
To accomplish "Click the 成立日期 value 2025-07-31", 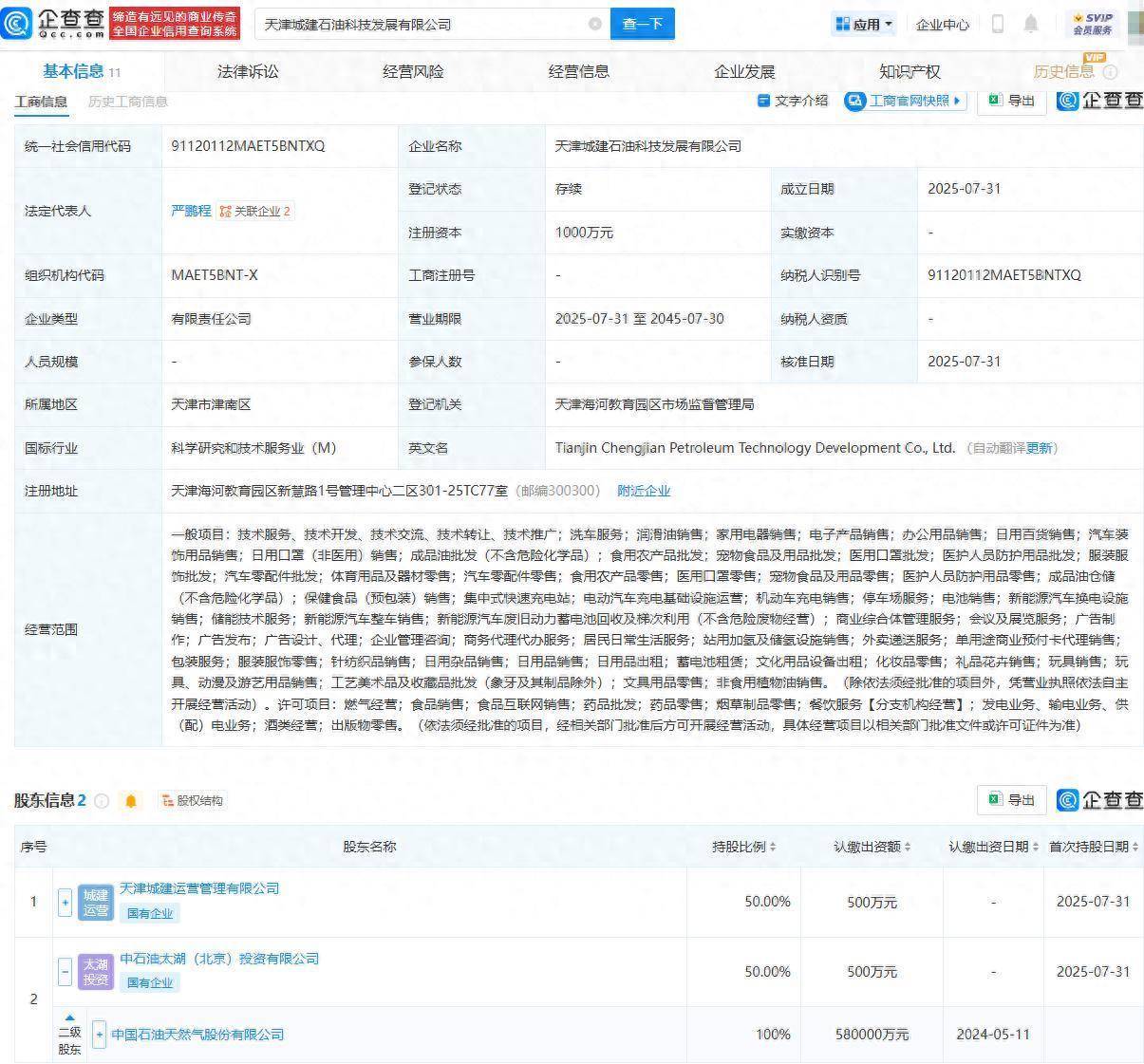I will 965,189.
